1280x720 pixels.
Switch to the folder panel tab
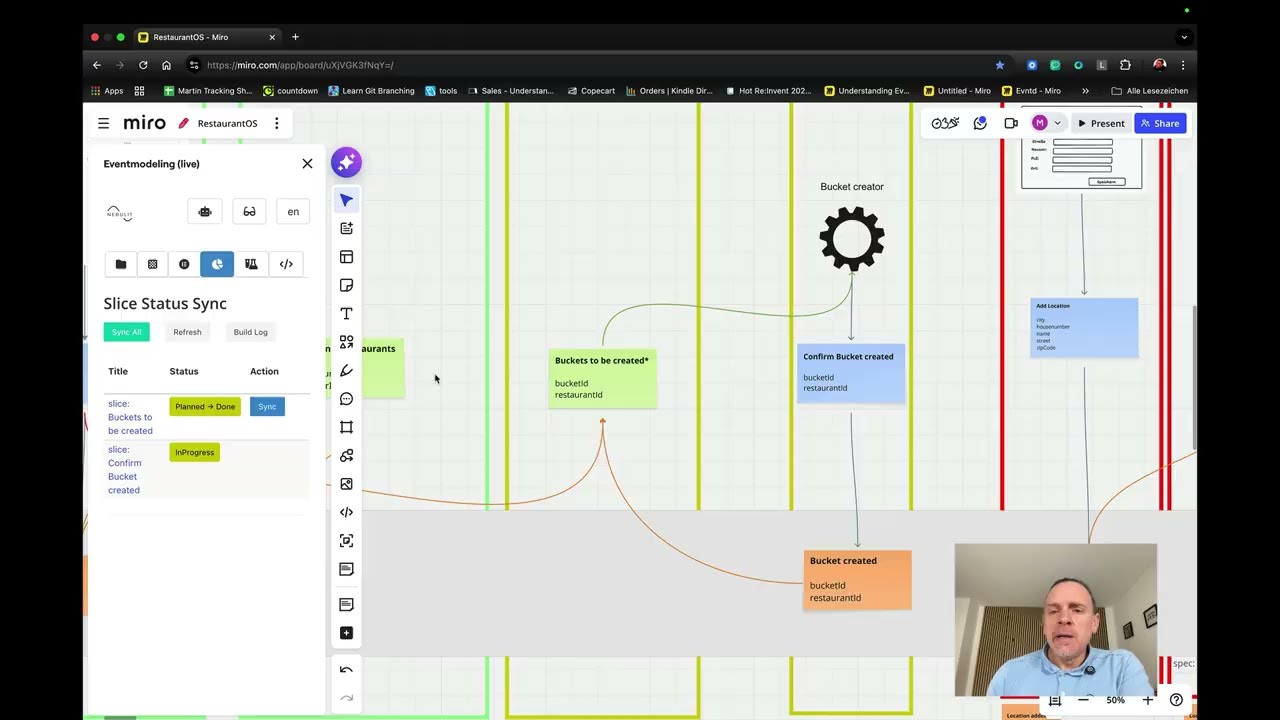coord(121,264)
